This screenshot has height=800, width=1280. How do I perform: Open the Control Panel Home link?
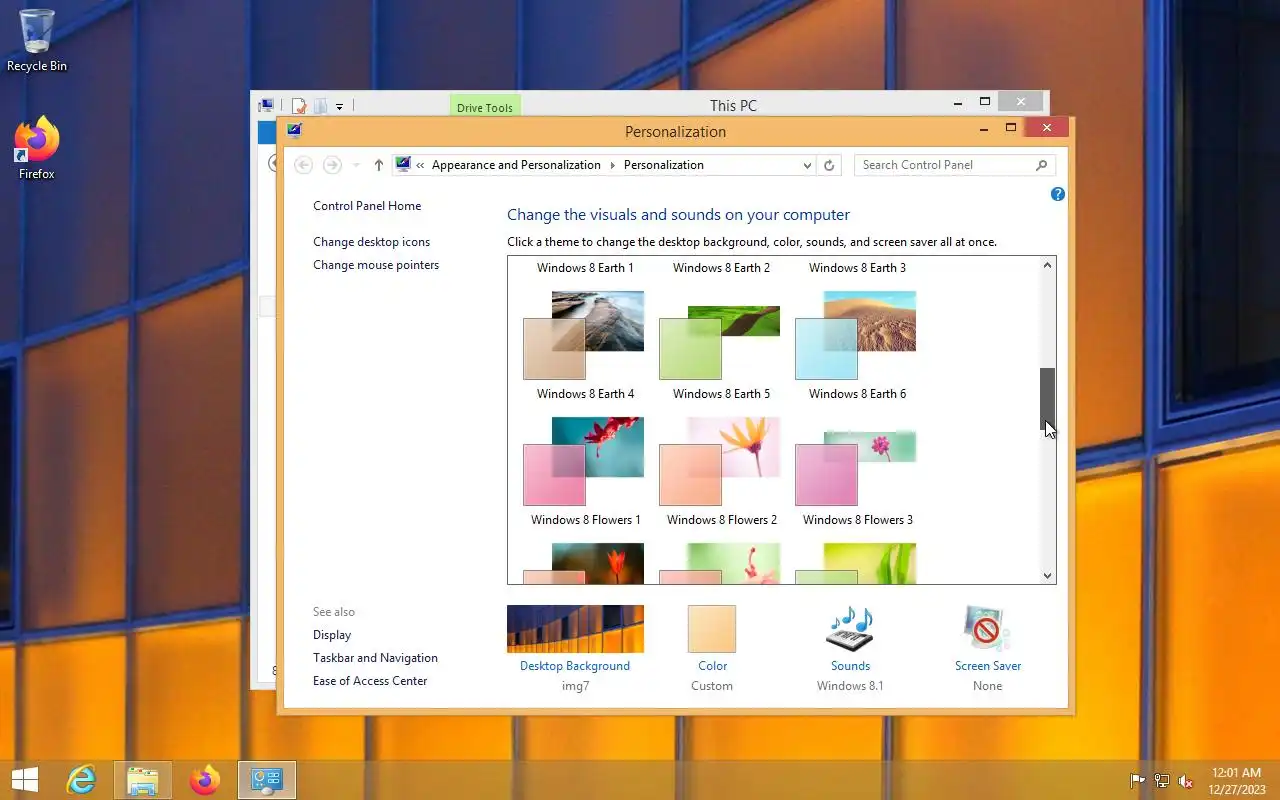click(367, 206)
